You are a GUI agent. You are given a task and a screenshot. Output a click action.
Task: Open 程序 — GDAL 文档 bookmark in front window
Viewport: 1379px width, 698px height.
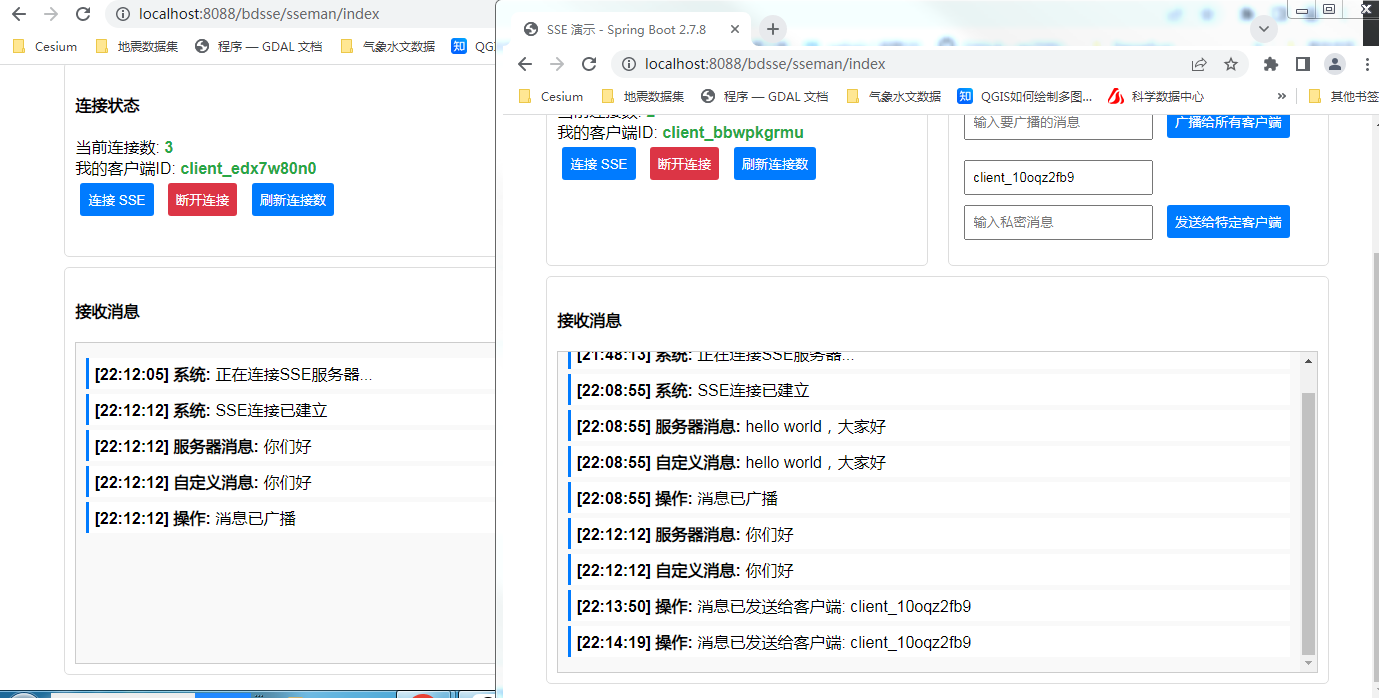tap(765, 96)
